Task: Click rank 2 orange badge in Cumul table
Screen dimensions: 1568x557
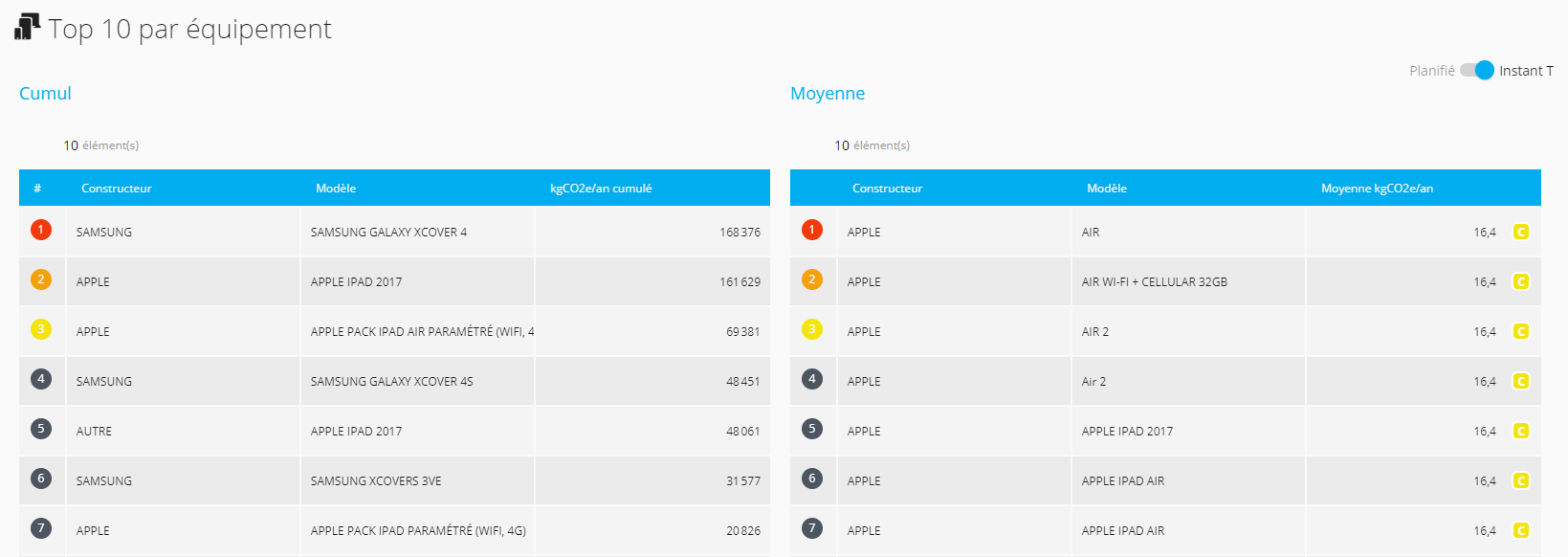Action: pyautogui.click(x=41, y=279)
